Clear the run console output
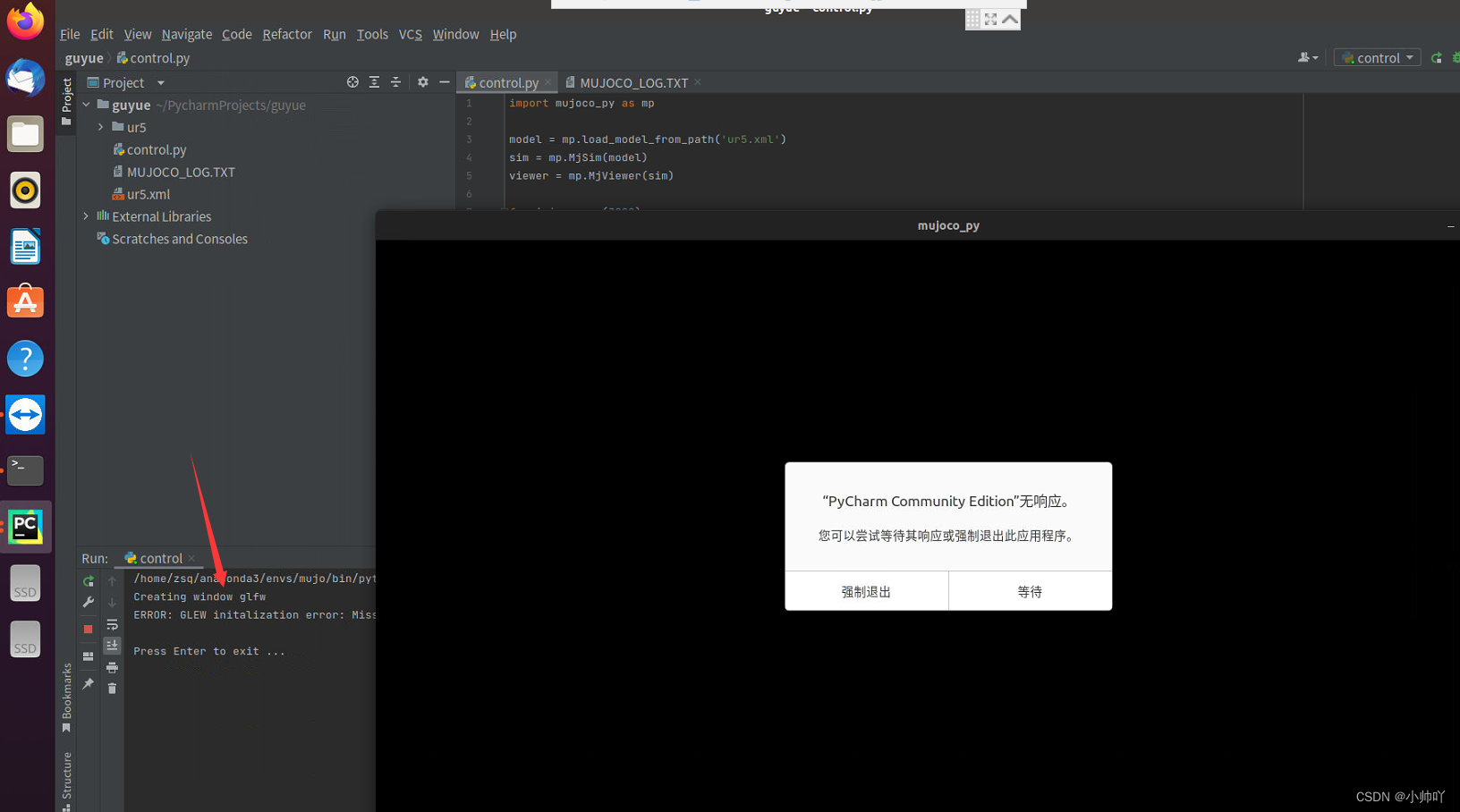Screen dimensions: 1460x812 [112, 689]
